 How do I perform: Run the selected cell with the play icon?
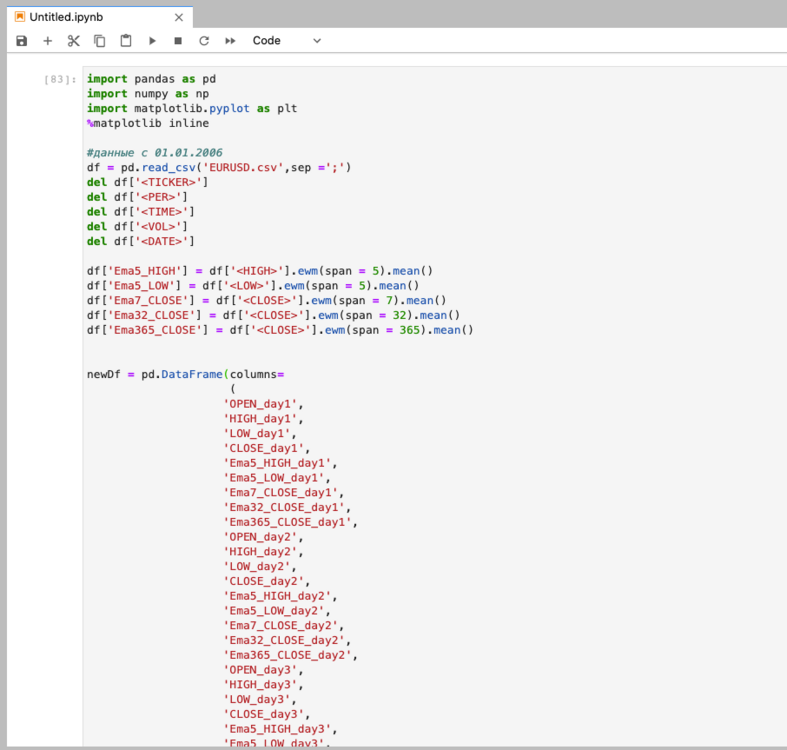click(152, 41)
